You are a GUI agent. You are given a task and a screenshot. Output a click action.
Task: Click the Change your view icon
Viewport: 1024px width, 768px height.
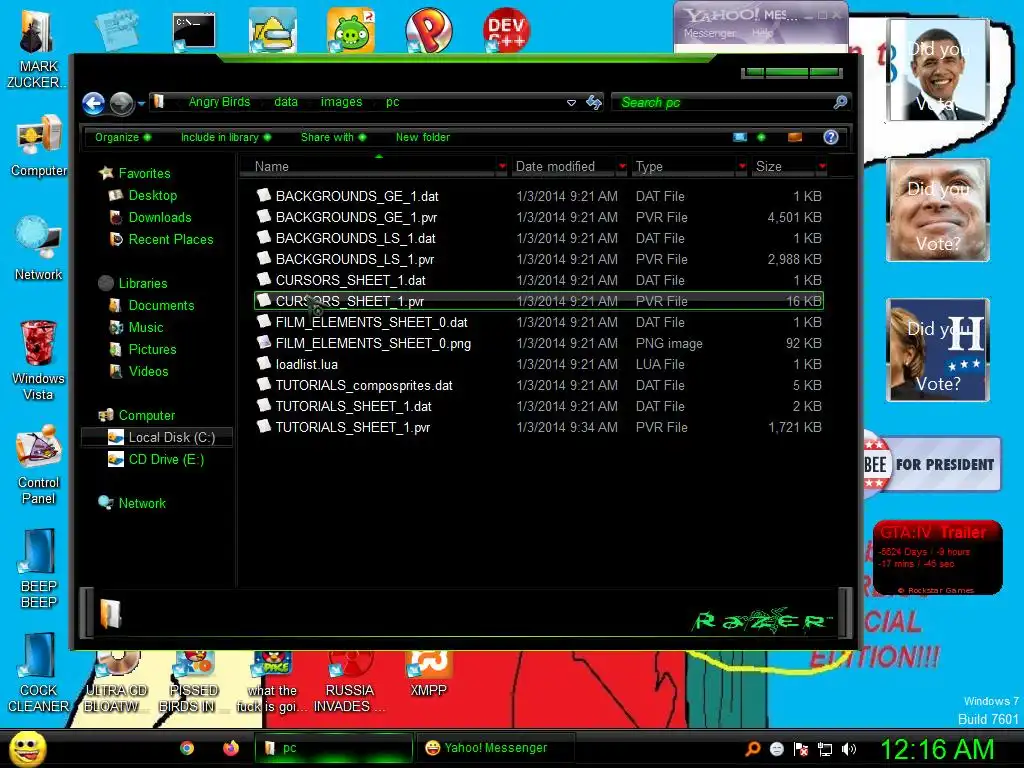pos(740,137)
